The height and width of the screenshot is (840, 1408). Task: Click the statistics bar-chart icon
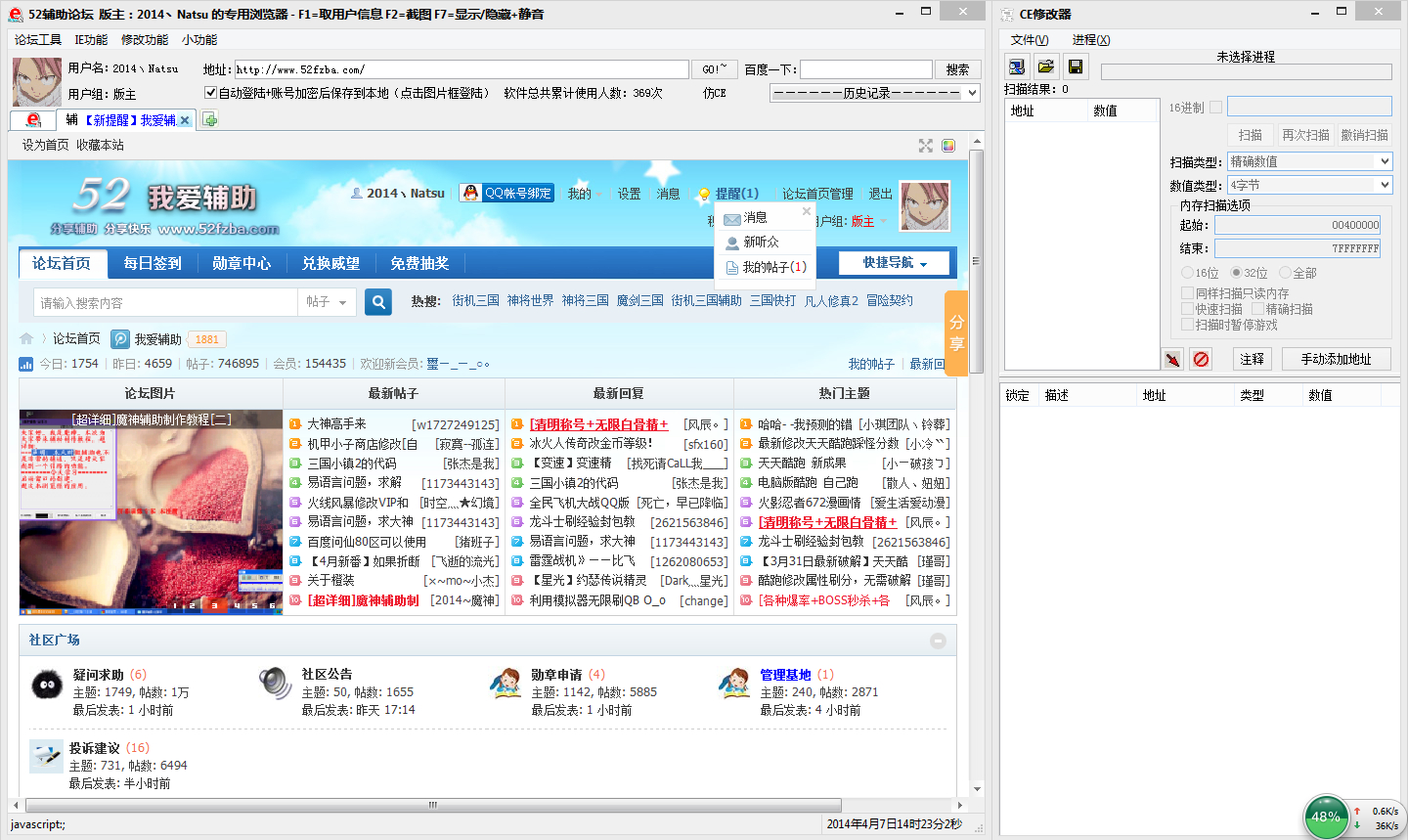[x=26, y=364]
